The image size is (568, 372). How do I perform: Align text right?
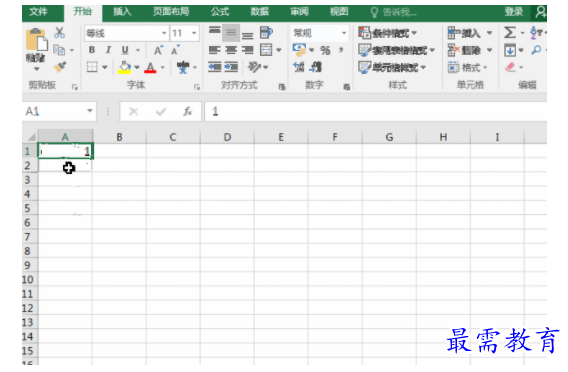(247, 50)
